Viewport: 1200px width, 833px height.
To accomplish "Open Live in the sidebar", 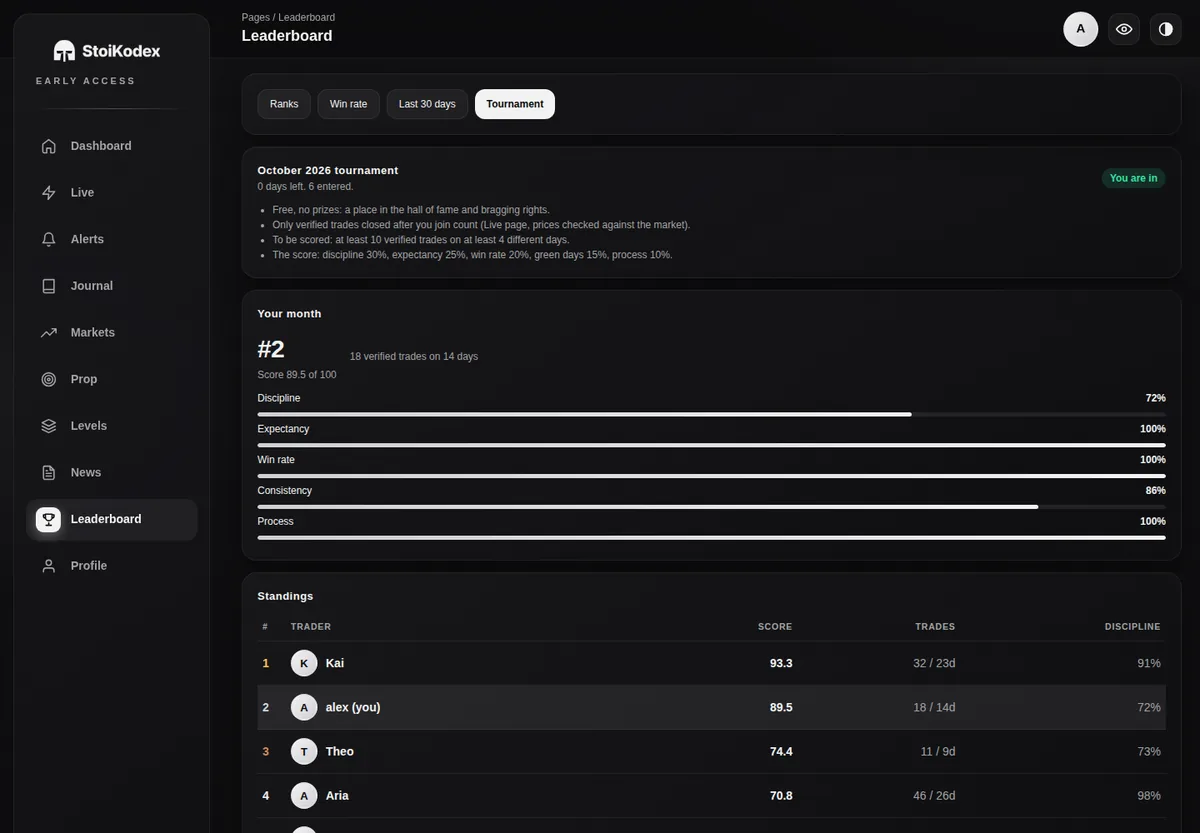I will point(112,193).
